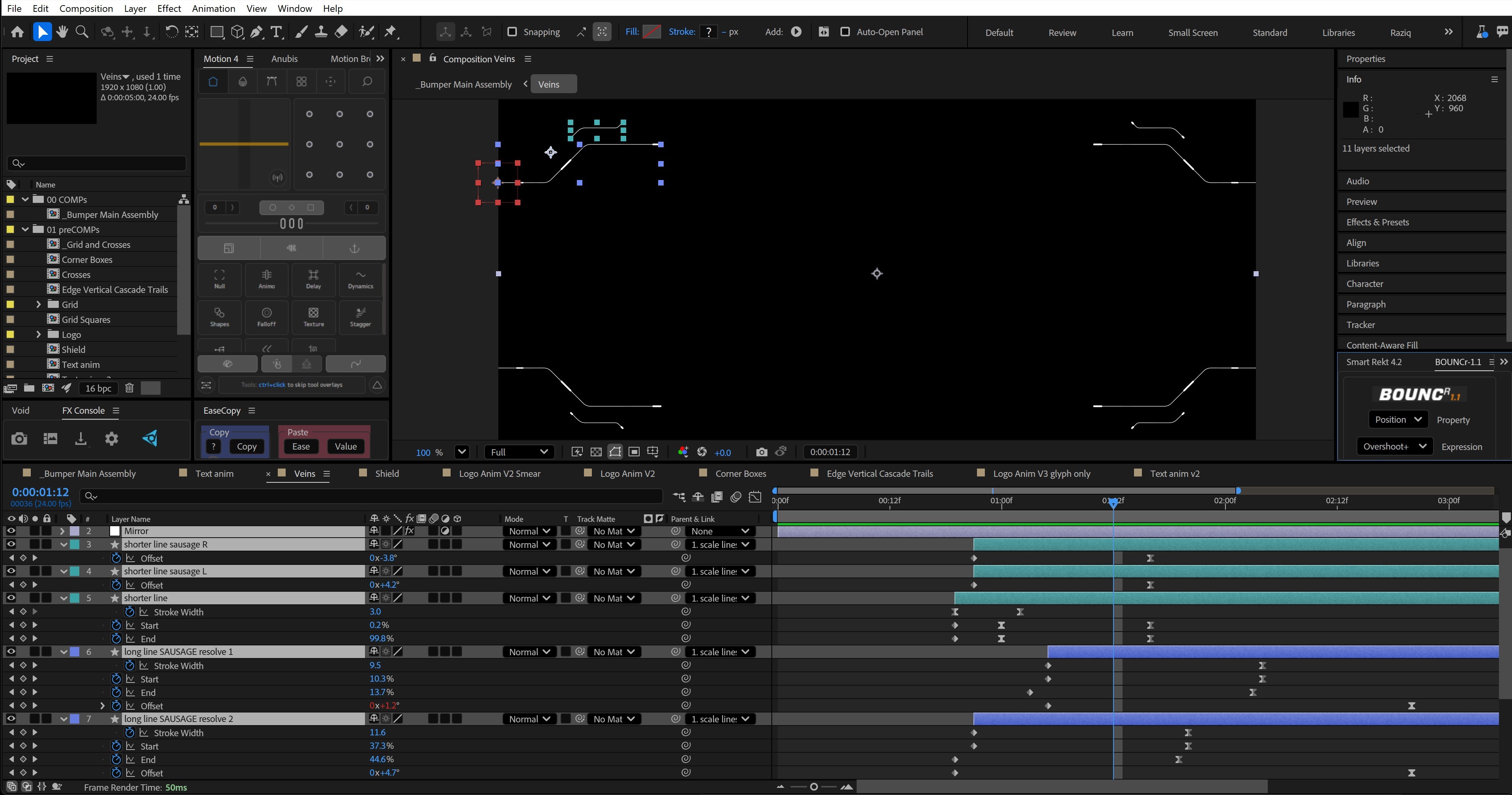
Task: Delete selected item with trash icon
Action: click(x=129, y=388)
